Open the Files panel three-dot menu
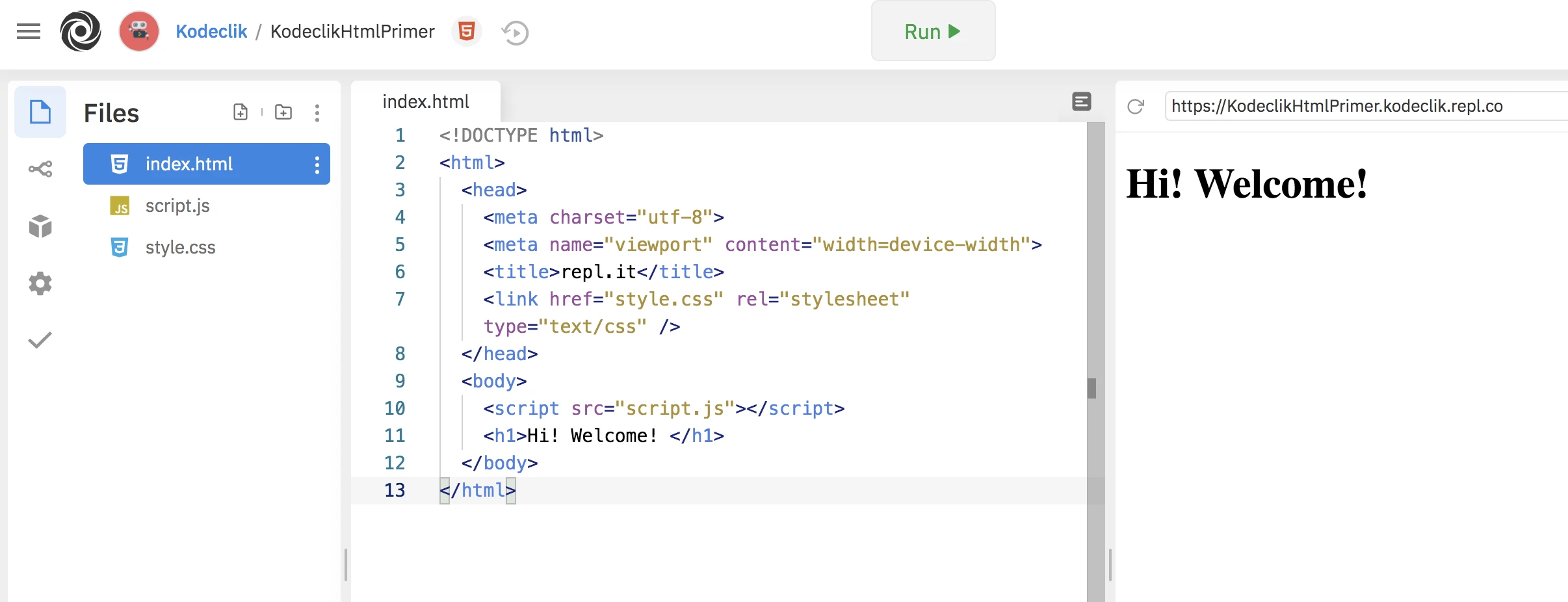1568x602 pixels. point(317,113)
